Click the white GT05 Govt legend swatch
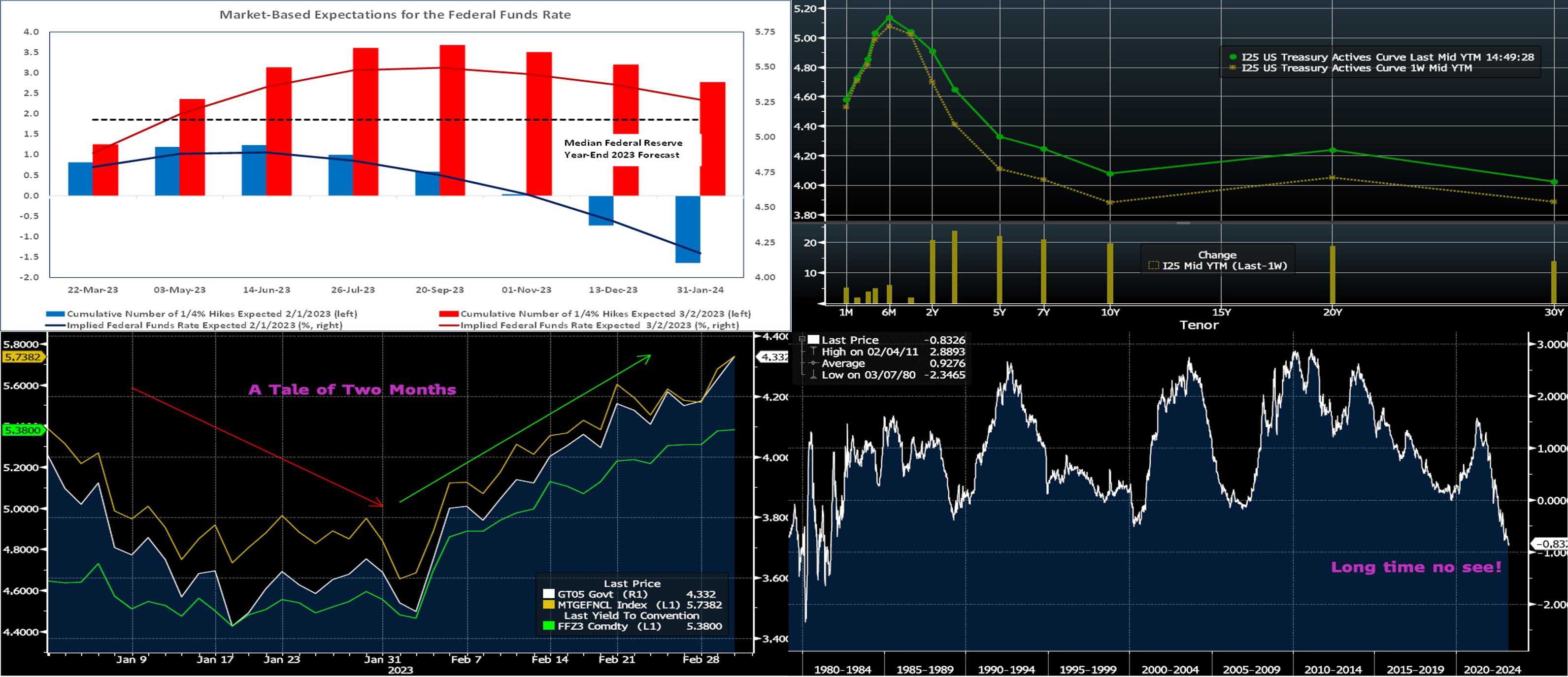 coord(548,594)
